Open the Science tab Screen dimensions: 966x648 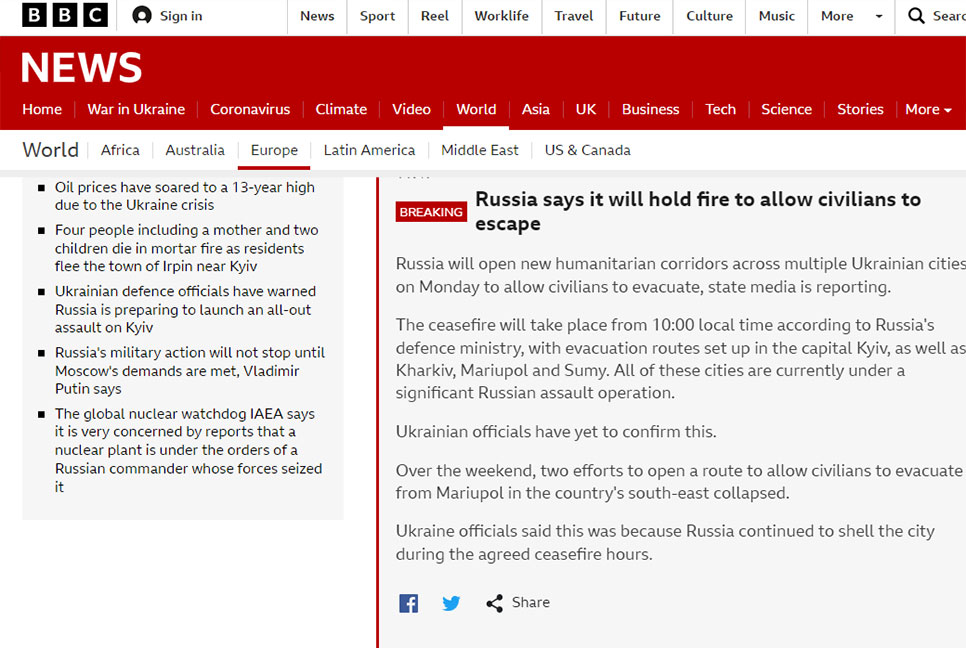786,110
